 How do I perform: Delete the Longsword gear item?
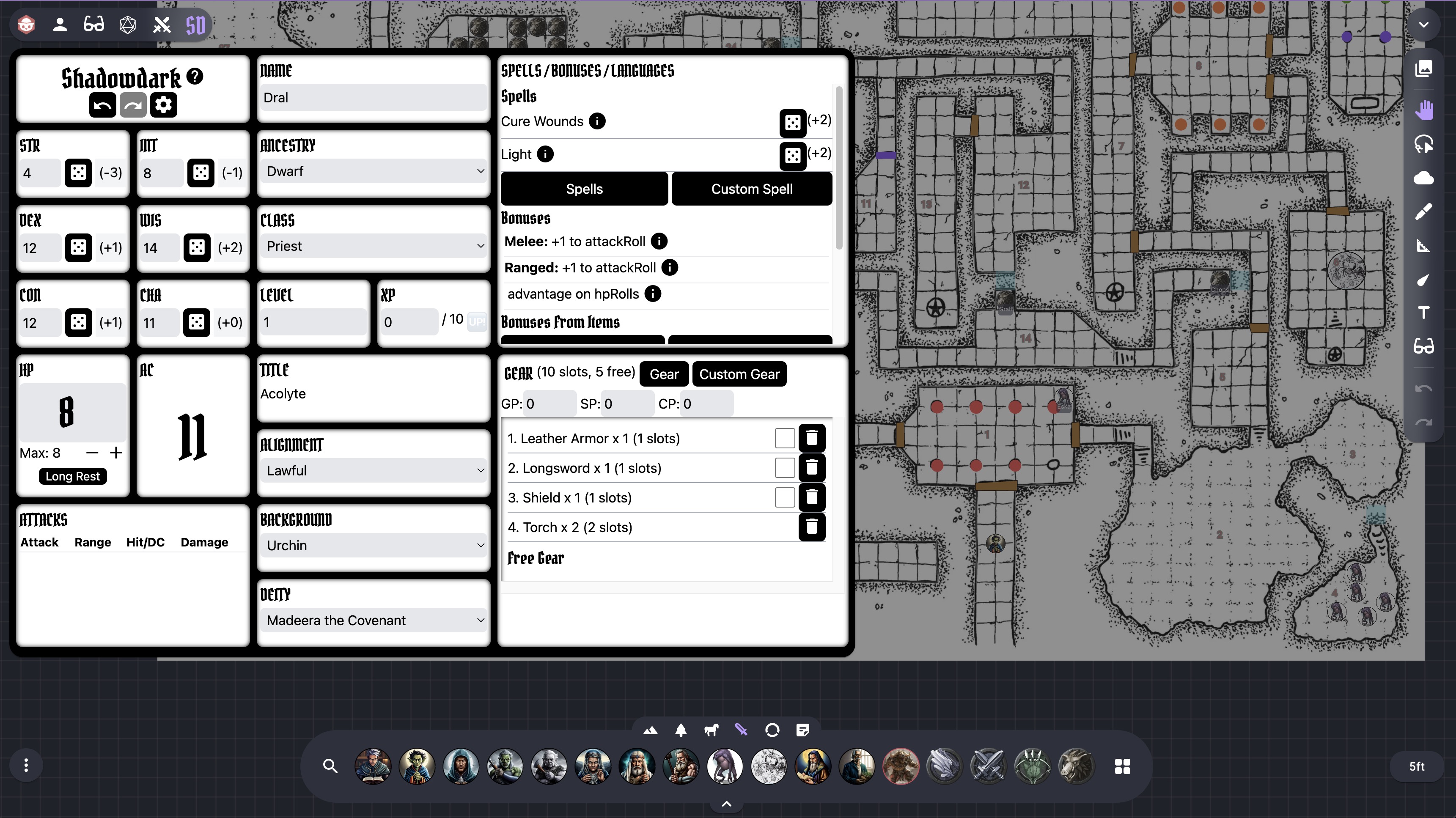tap(812, 467)
